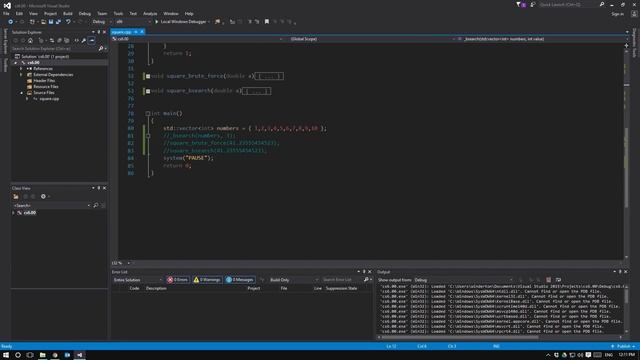Click New Folder icon in Class View
Image resolution: width=640 pixels, height=360 pixels.
coord(16,196)
